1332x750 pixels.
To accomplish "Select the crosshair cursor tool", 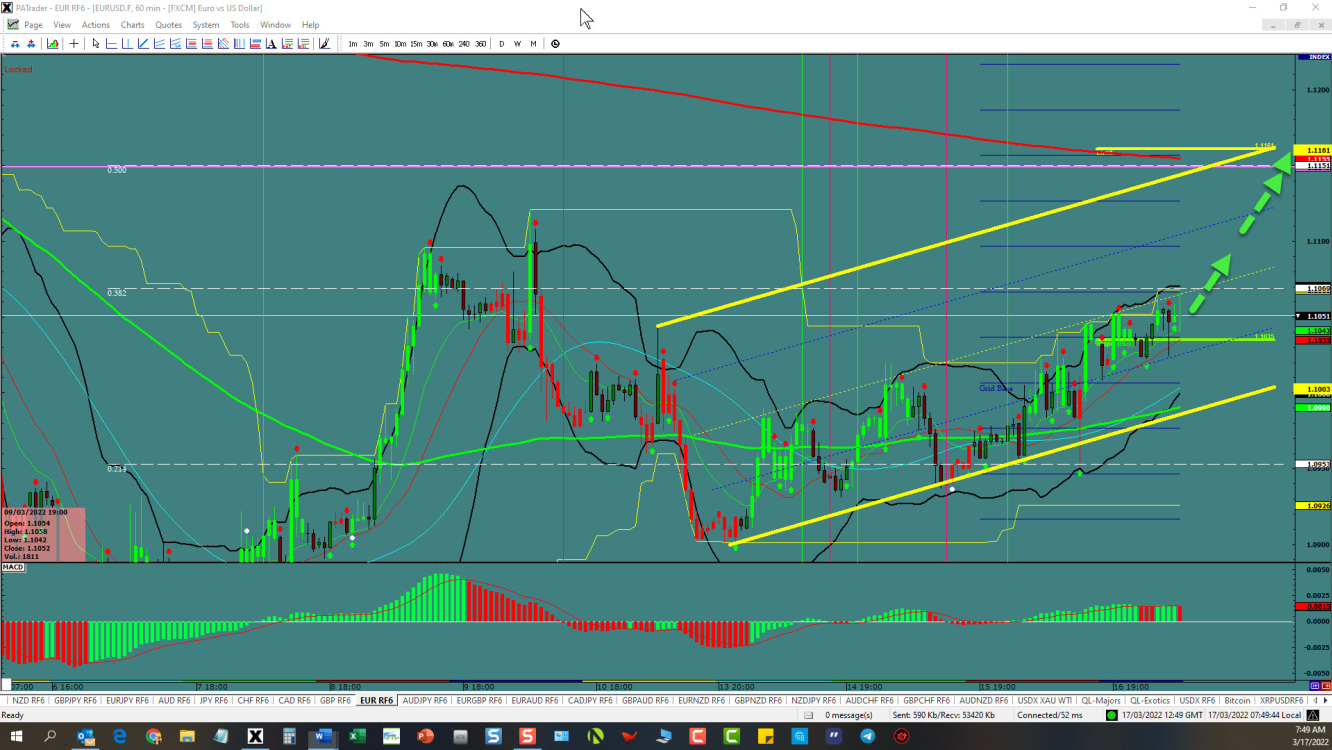I will click(x=74, y=44).
